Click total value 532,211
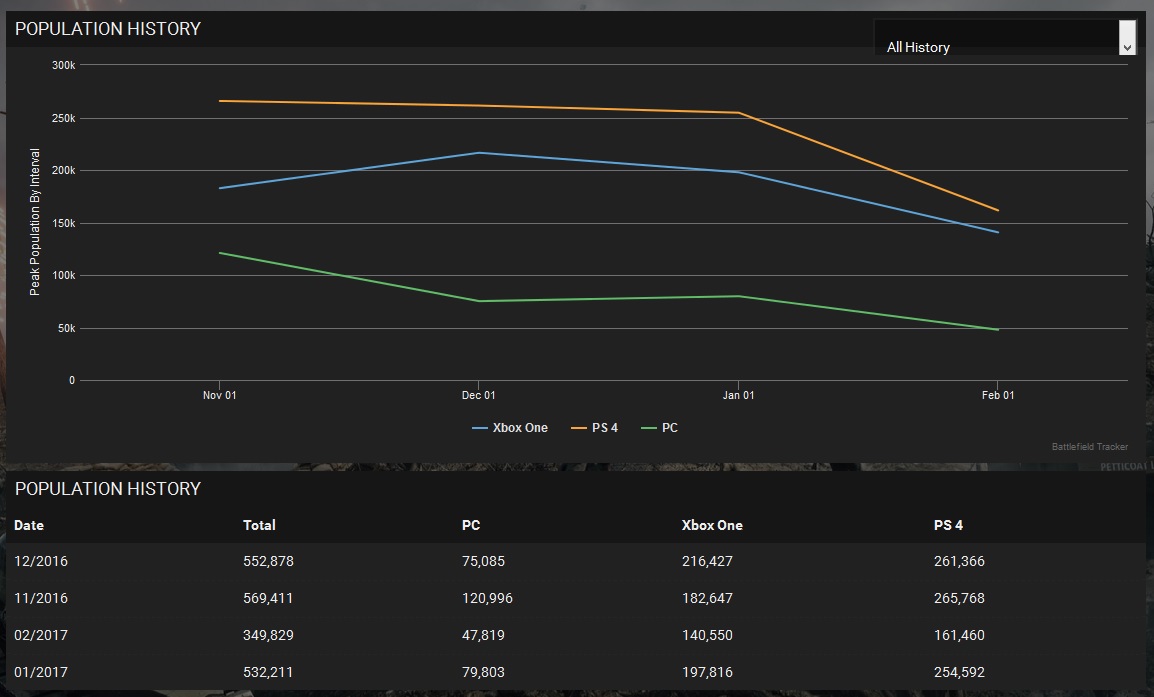 point(269,672)
